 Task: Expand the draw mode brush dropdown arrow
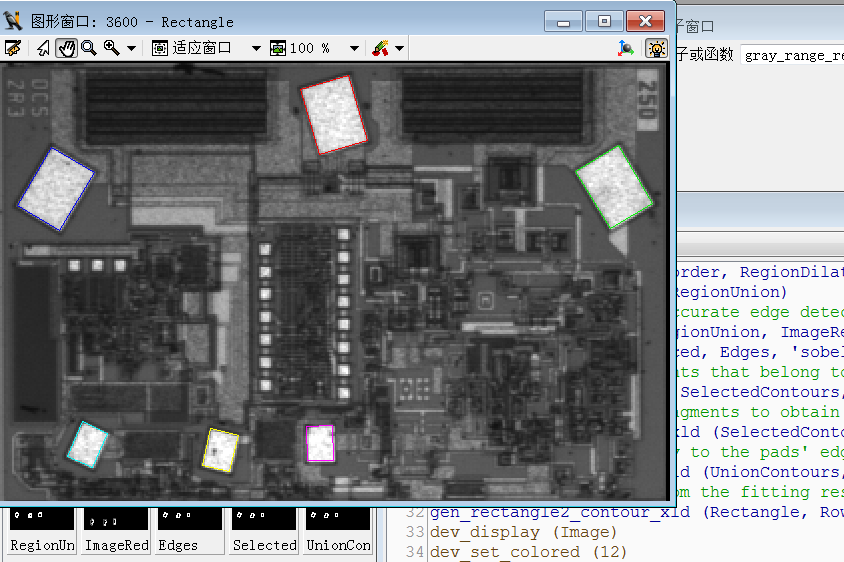point(399,48)
